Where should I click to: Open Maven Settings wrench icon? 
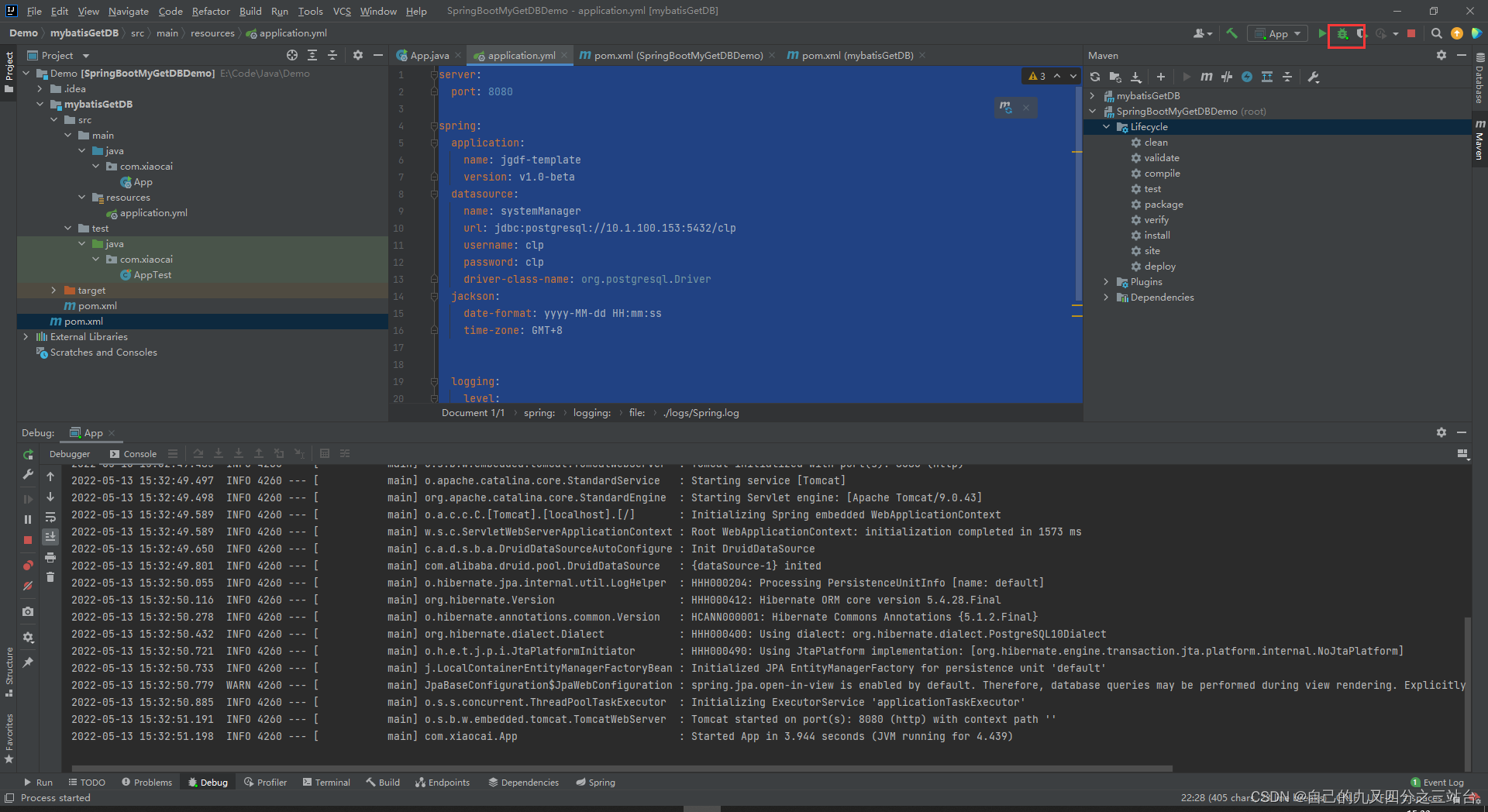point(1314,77)
